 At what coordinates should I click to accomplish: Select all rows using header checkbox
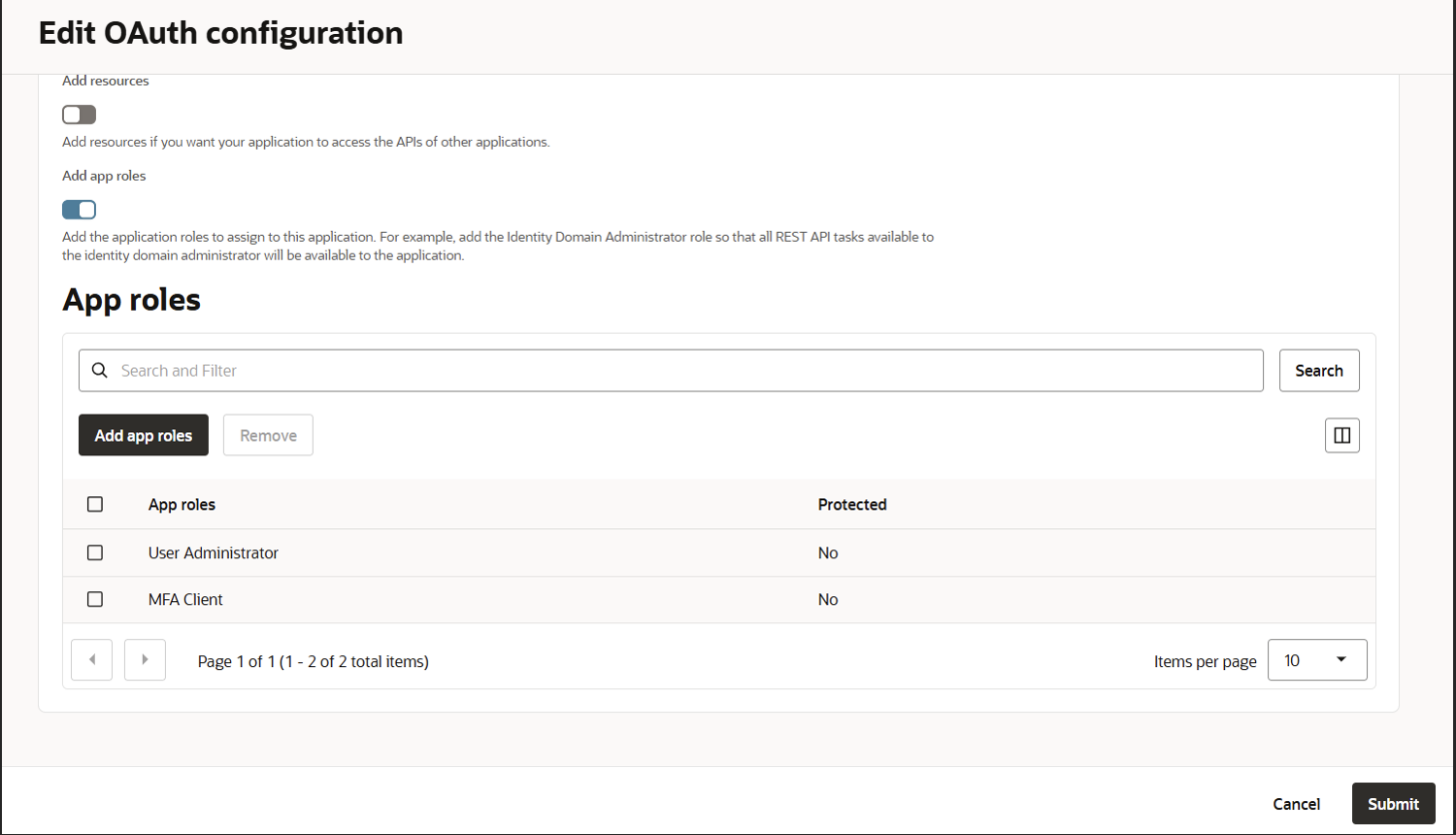(94, 504)
